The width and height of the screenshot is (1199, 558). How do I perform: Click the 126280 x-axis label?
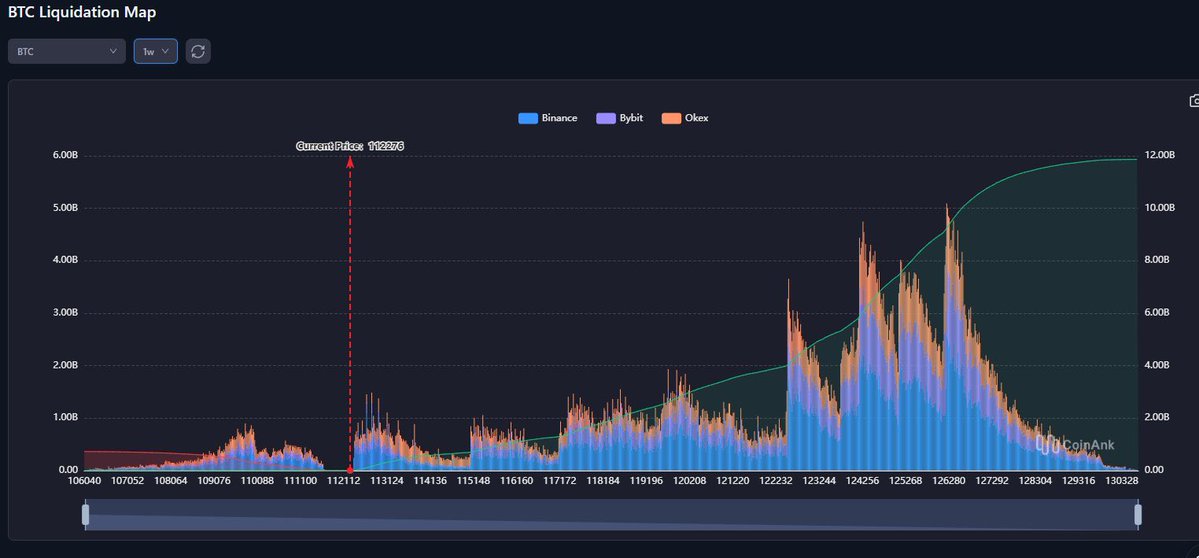[x=948, y=481]
